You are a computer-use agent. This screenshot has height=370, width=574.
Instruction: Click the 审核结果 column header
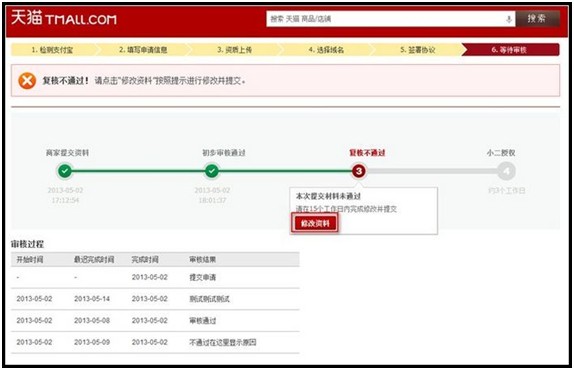click(202, 259)
